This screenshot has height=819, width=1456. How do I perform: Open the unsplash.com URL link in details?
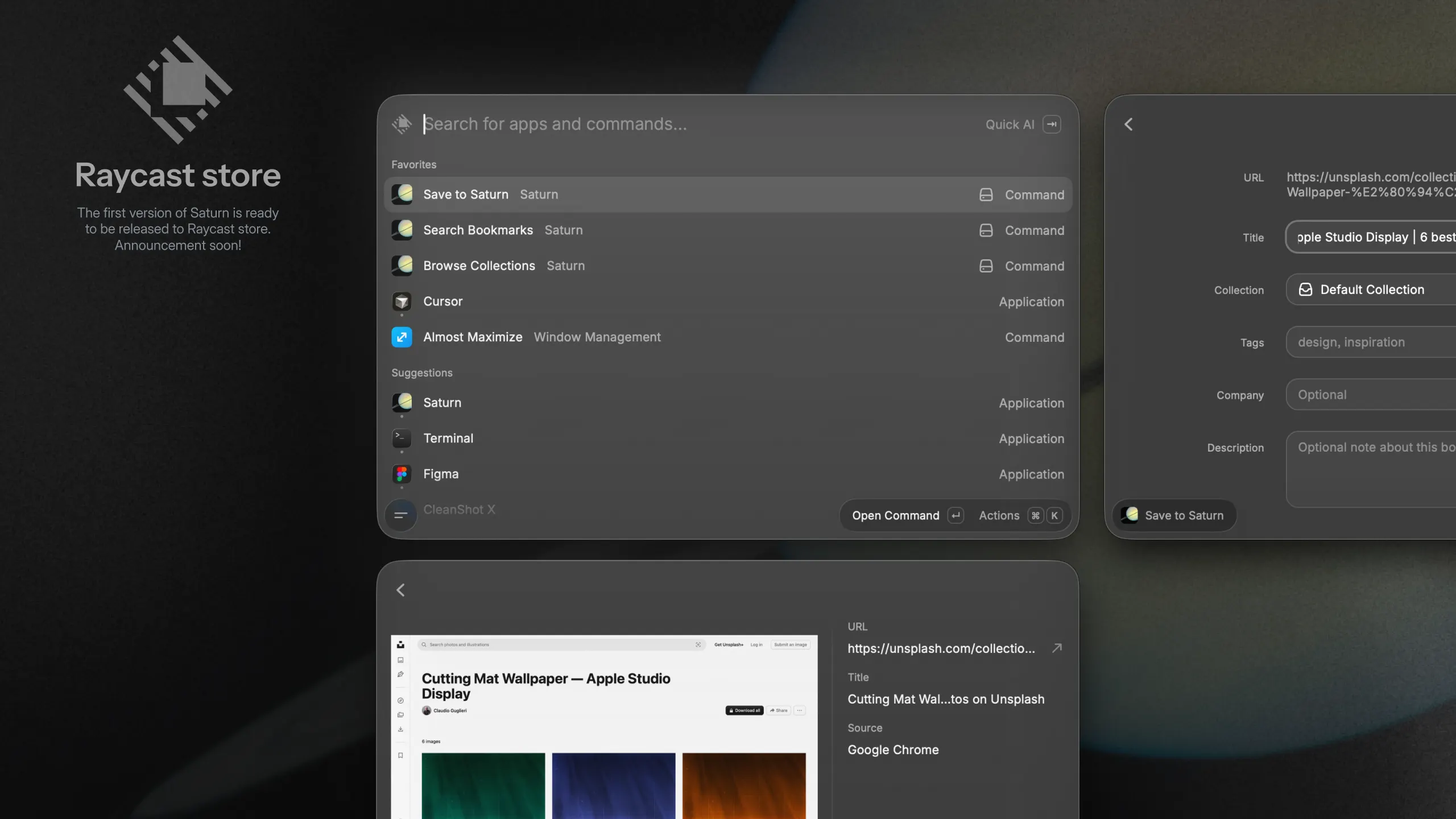(x=941, y=648)
